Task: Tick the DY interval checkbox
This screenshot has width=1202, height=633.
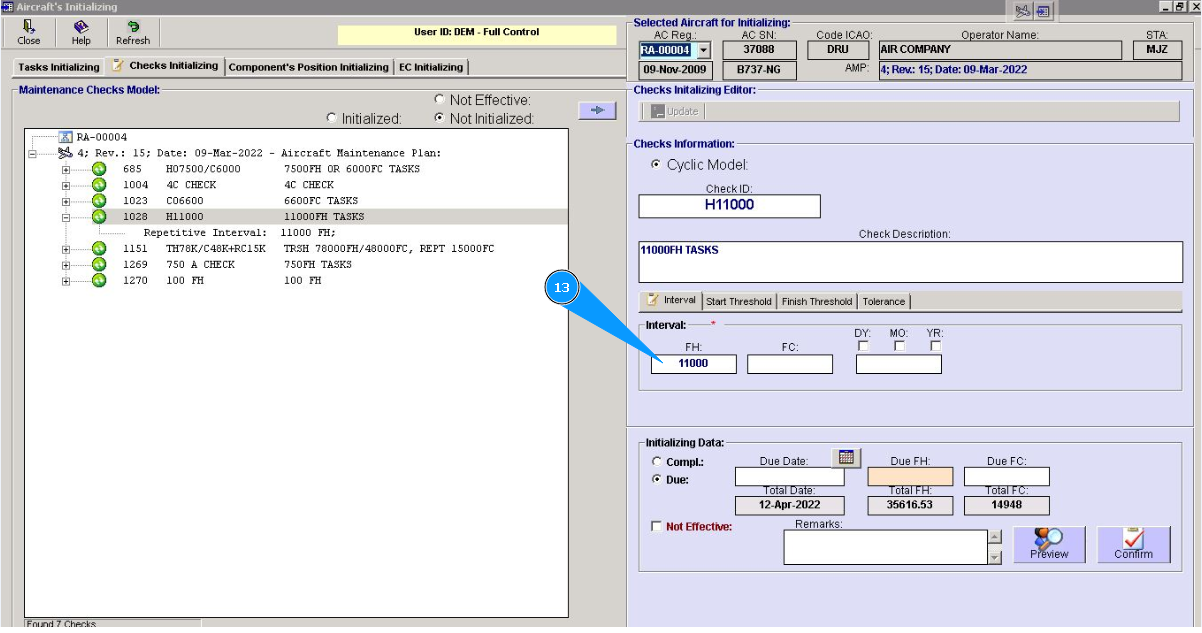Action: [x=864, y=346]
